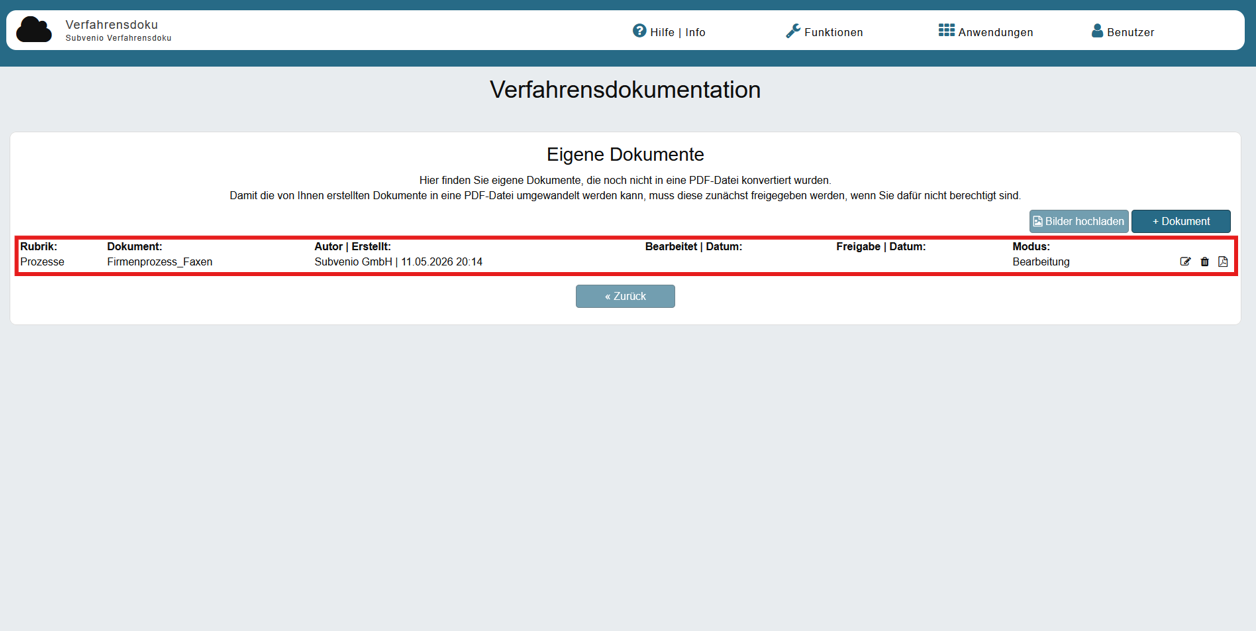Click the Freigabe | Datum: column header
Viewport: 1256px width, 631px height.
click(881, 246)
